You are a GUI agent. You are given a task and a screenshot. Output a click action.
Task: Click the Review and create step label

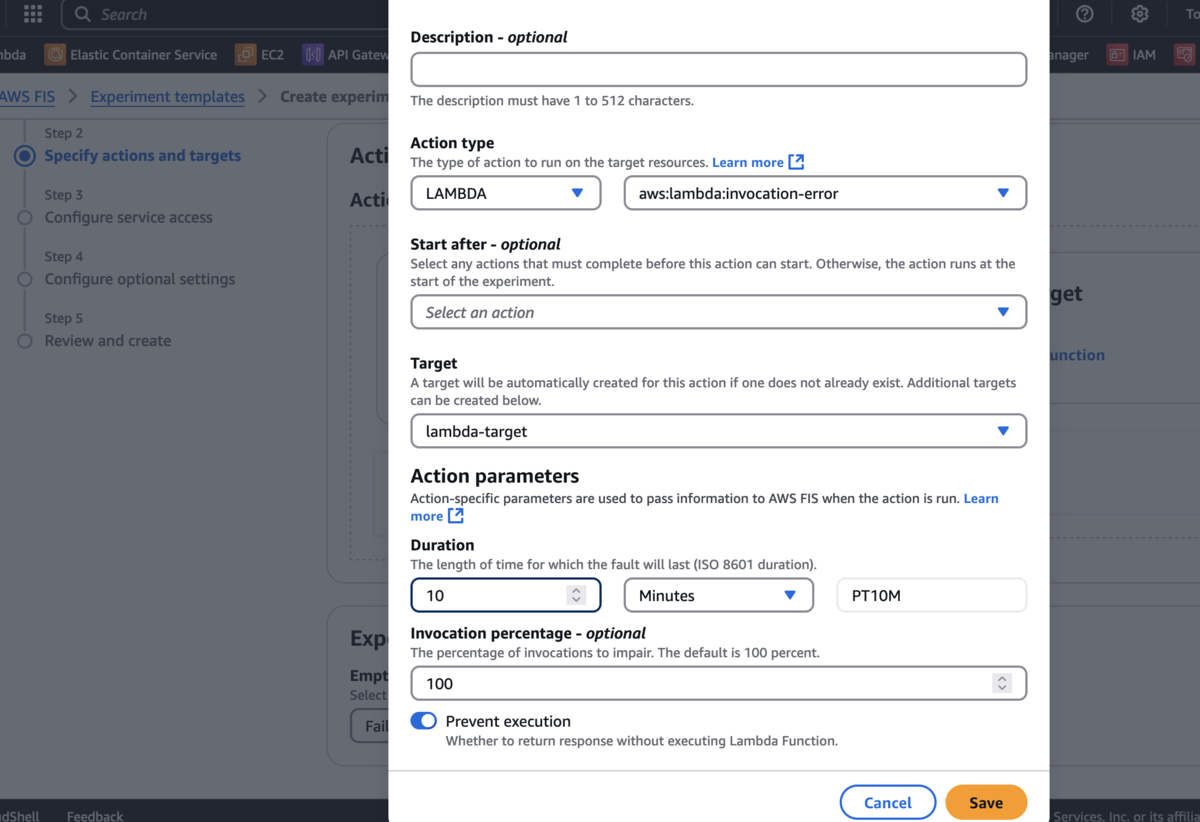pyautogui.click(x=108, y=340)
